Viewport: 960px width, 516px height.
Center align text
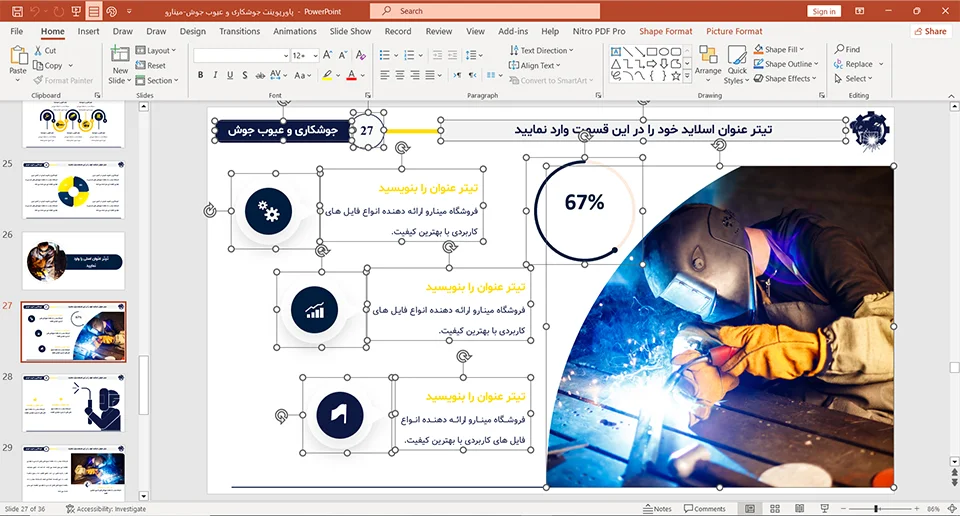coord(400,75)
